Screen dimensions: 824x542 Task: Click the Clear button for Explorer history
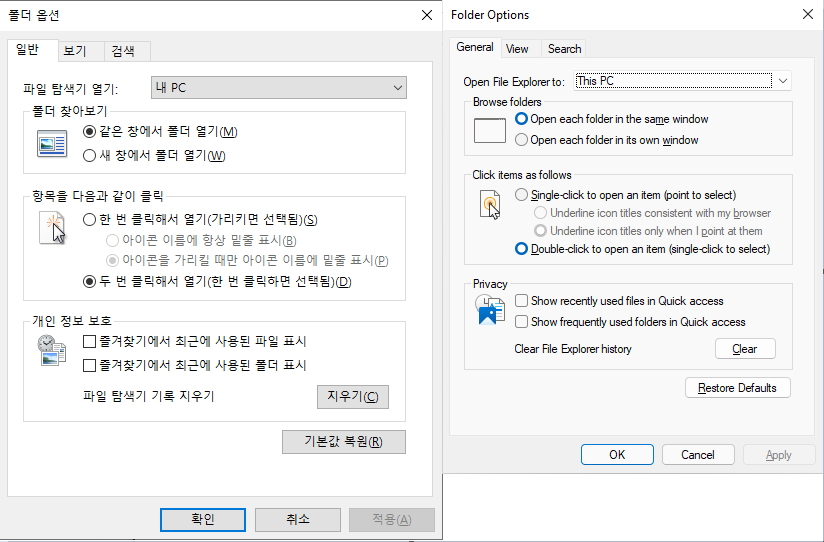tap(745, 349)
